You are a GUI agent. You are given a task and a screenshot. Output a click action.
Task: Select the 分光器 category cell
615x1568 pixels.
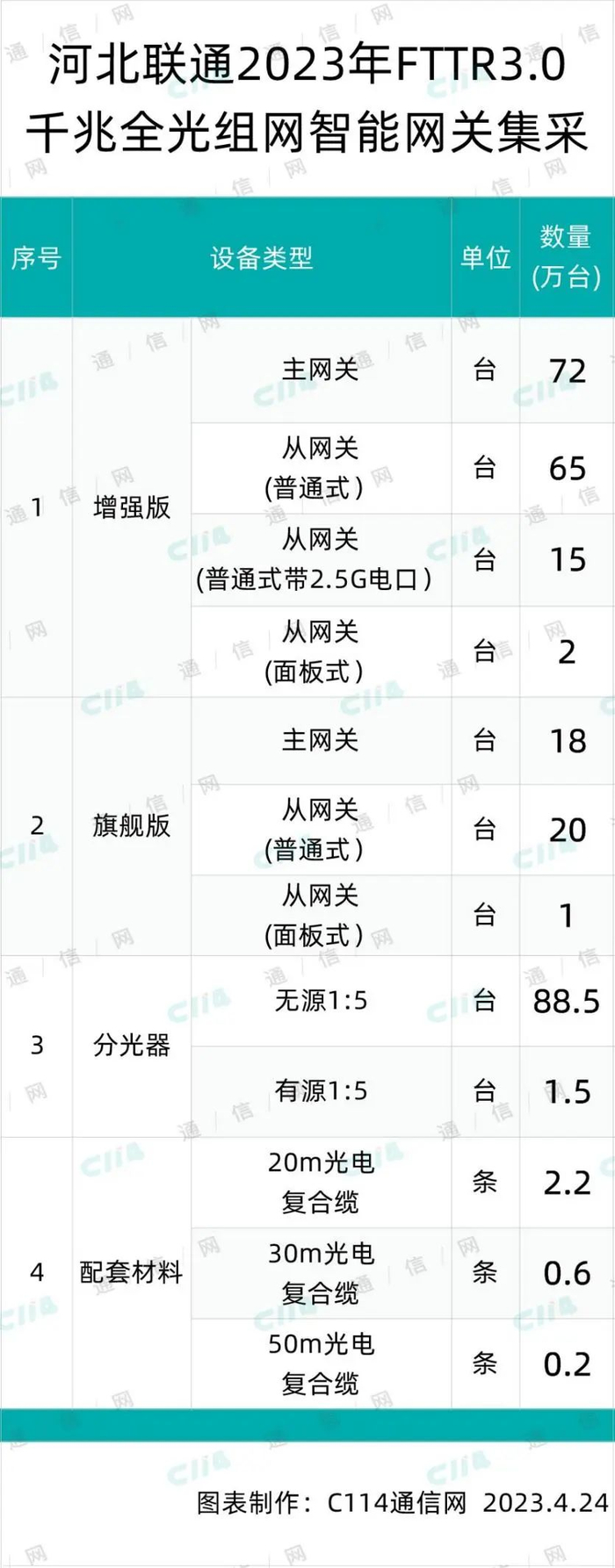pos(132,1045)
